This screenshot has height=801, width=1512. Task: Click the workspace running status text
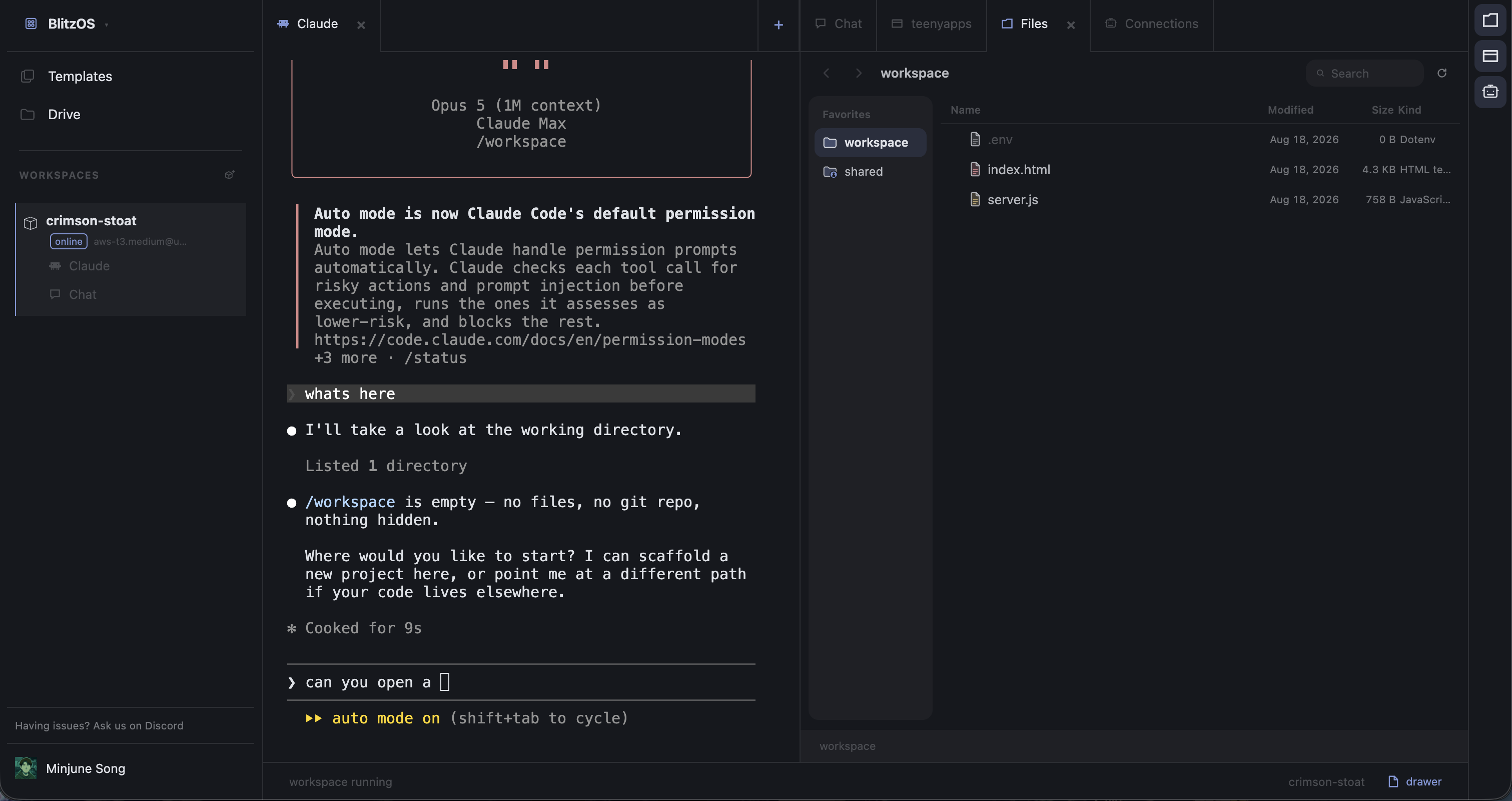tap(340, 781)
